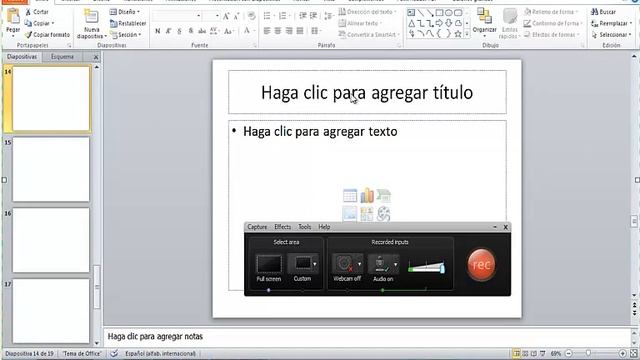Viewport: 640px width, 360px height.
Task: Increase list indent level
Action: tap(313, 16)
